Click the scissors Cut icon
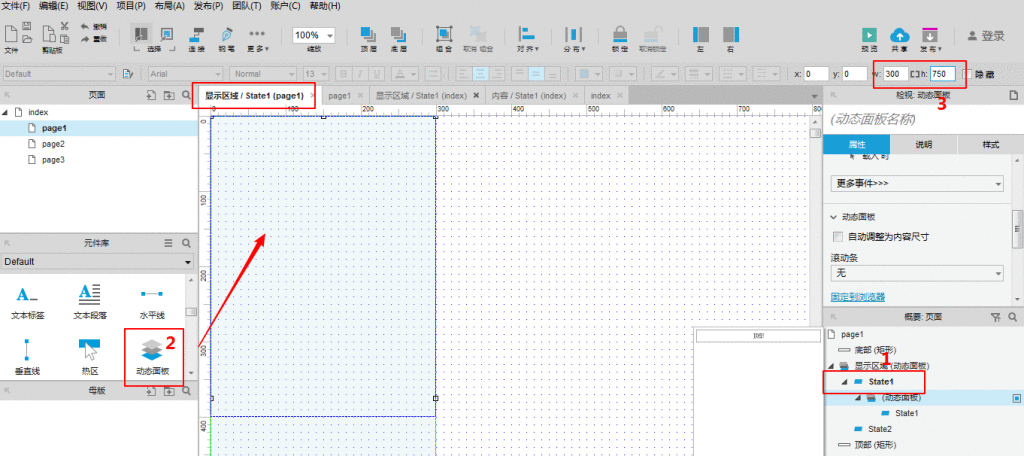 pyautogui.click(x=65, y=26)
